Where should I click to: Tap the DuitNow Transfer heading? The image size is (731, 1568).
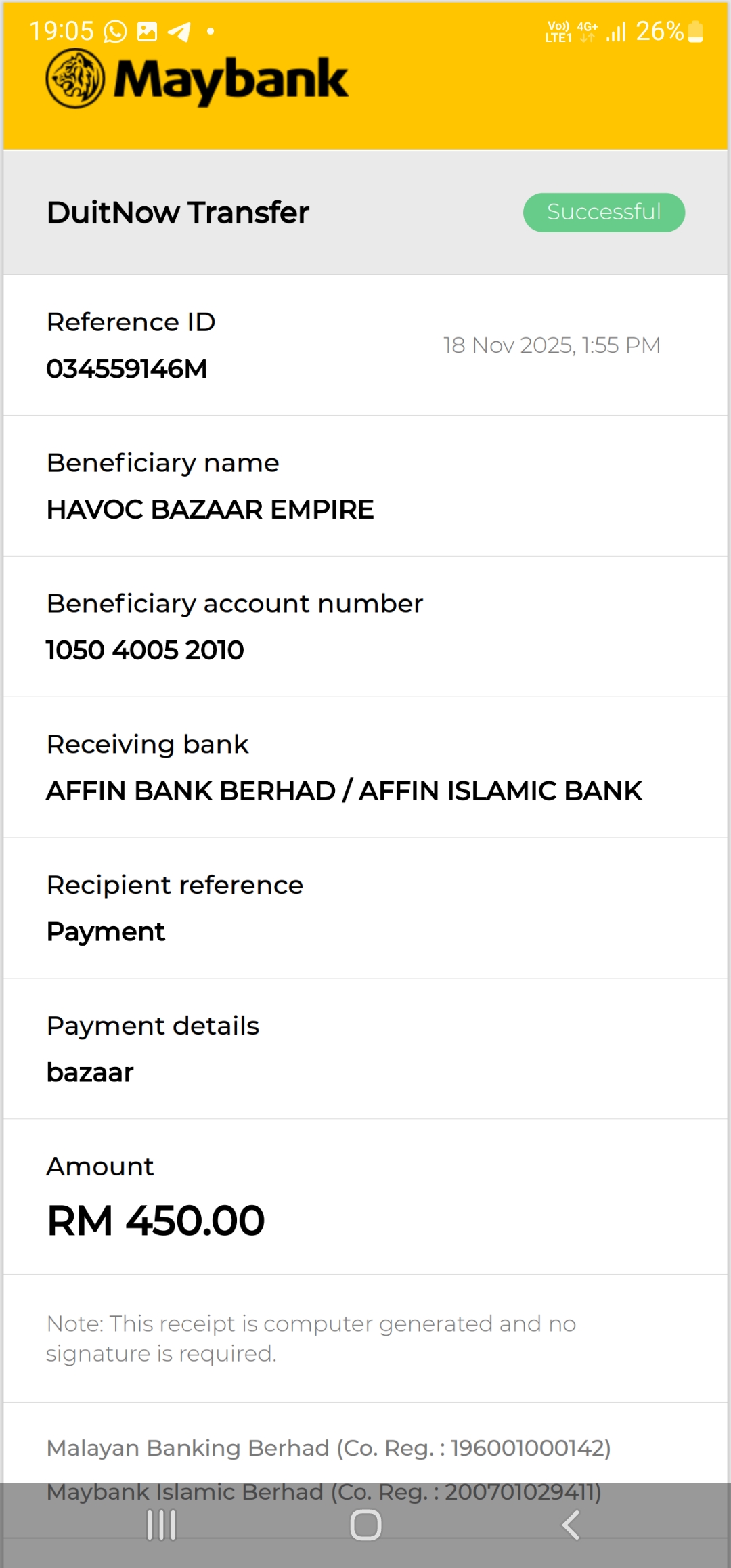177,213
